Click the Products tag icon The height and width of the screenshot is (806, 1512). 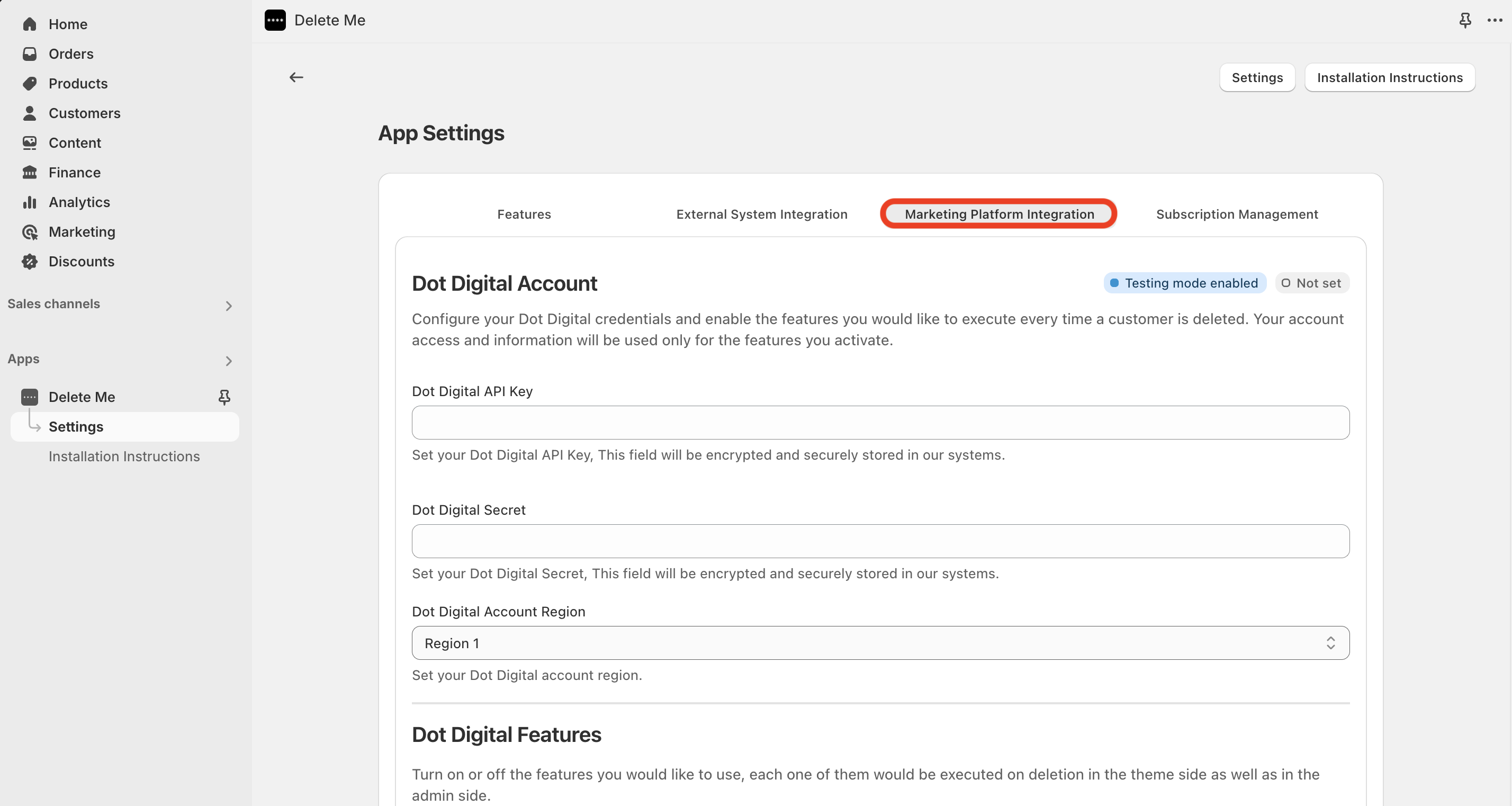point(29,83)
